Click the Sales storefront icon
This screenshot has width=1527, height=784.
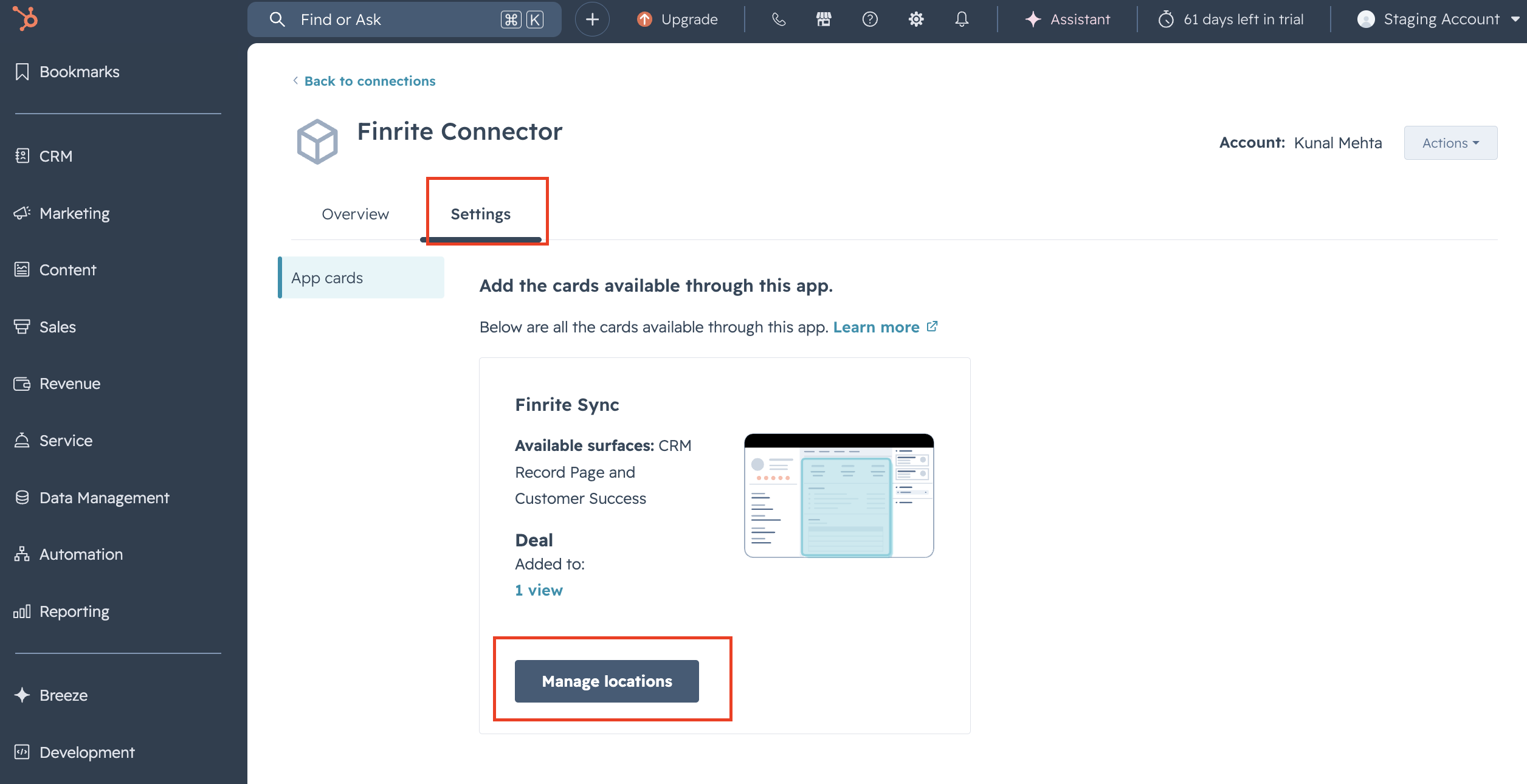point(22,327)
